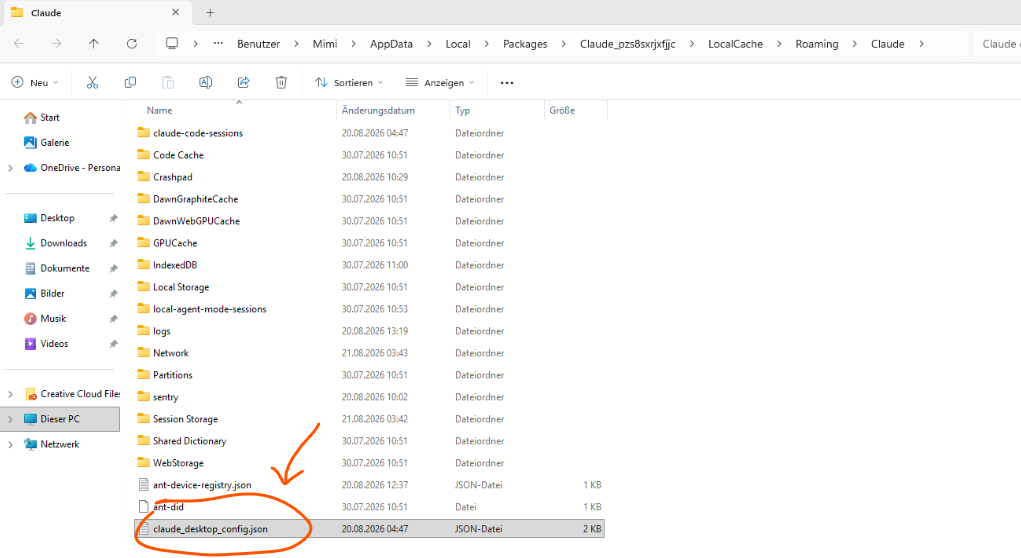The width and height of the screenshot is (1021, 558).
Task: Click pin icon next to Videos
Action: [113, 344]
